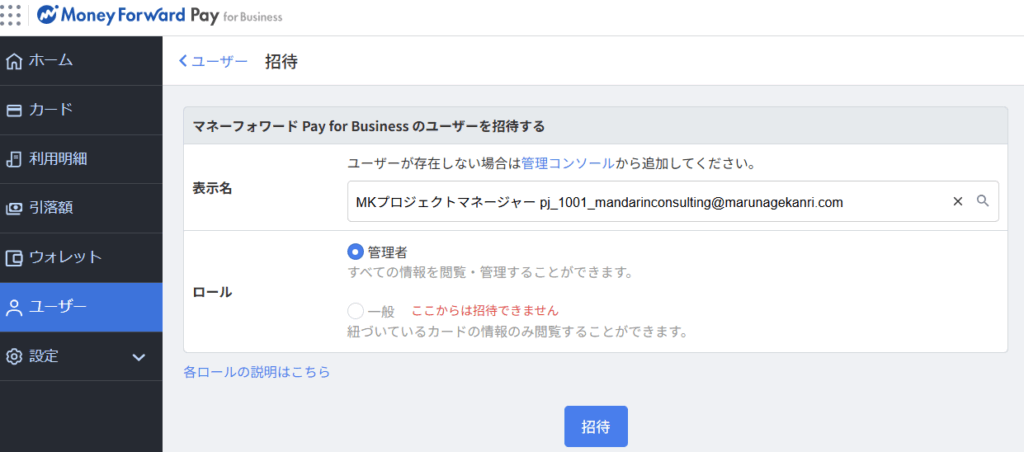Image resolution: width=1024 pixels, height=452 pixels.
Task: Click the Money Forward Pay logo
Action: pyautogui.click(x=160, y=17)
